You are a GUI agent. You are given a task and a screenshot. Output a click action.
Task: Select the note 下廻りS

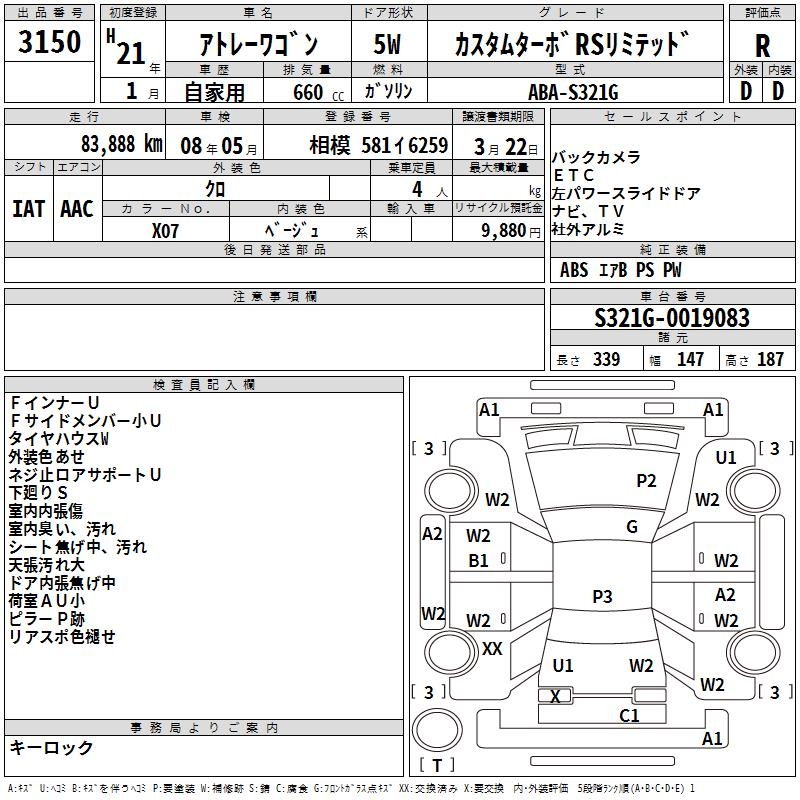coord(38,492)
